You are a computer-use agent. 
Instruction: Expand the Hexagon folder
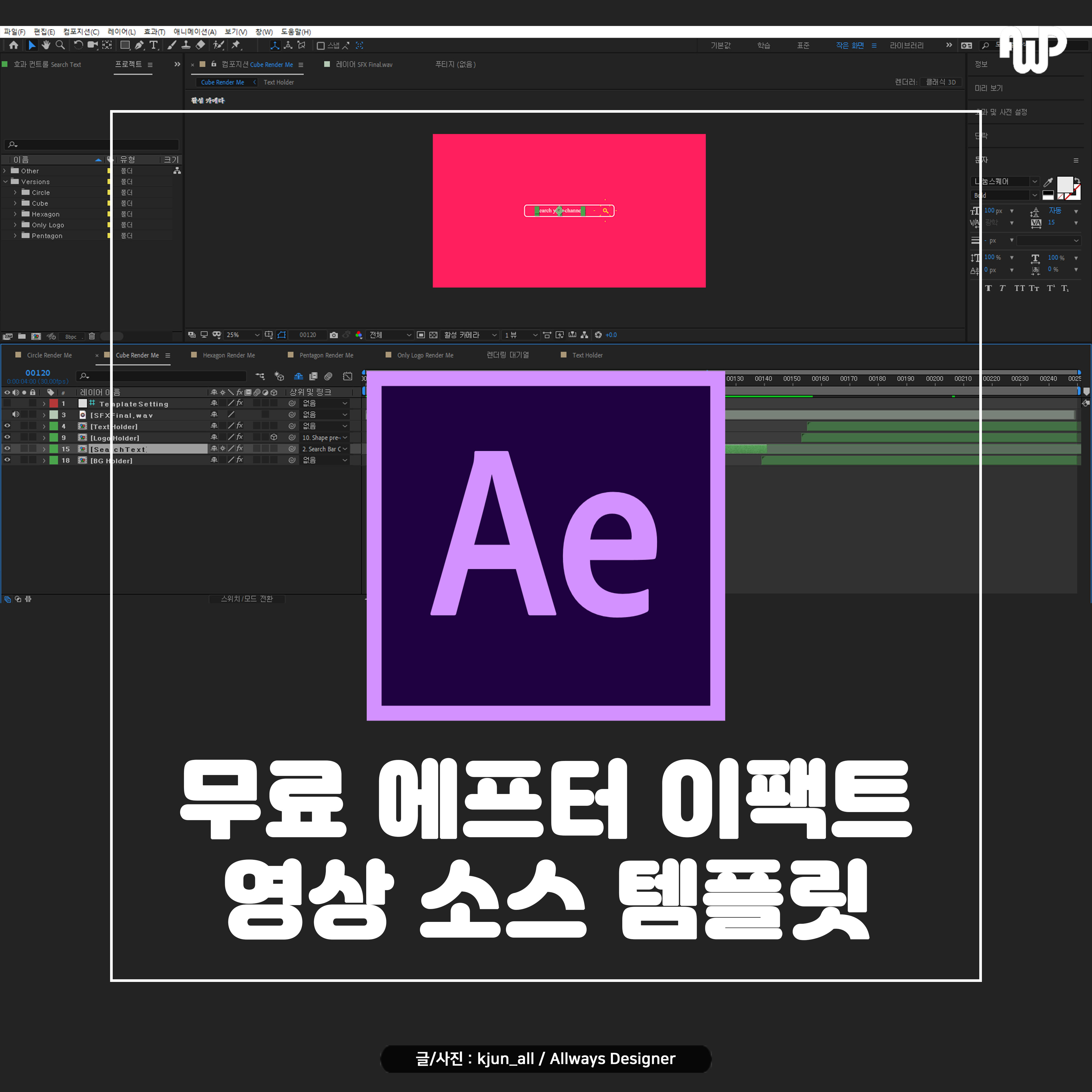click(x=15, y=214)
